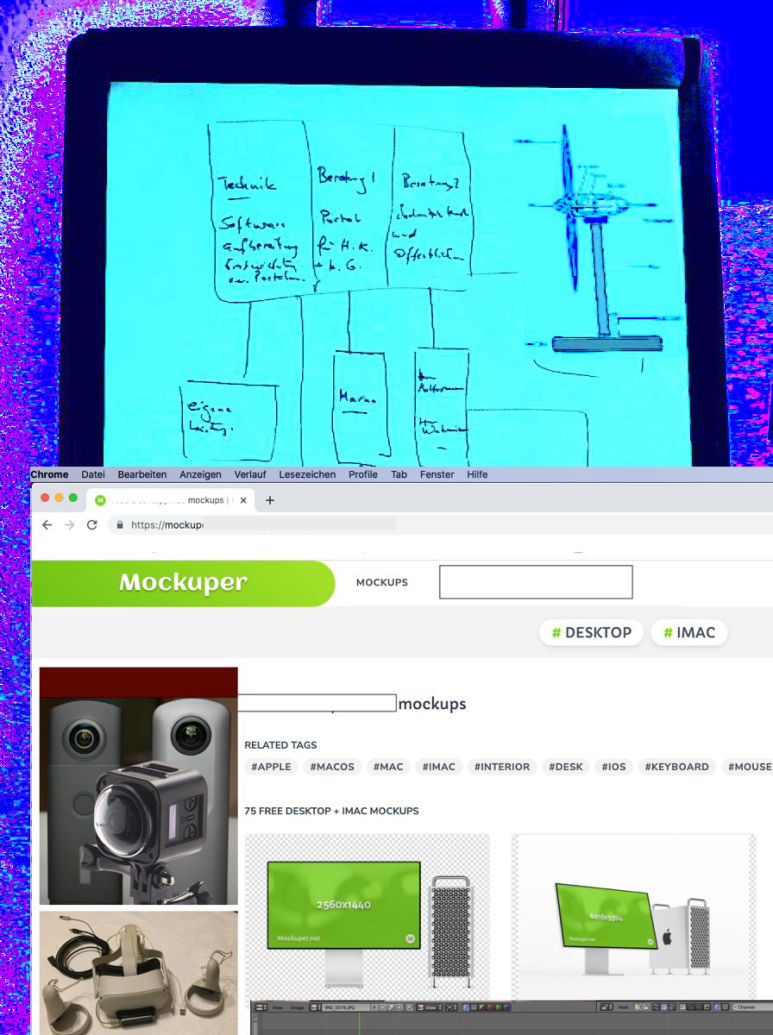Click the large # DESKTOP tag button
This screenshot has height=1035, width=773.
(x=591, y=633)
